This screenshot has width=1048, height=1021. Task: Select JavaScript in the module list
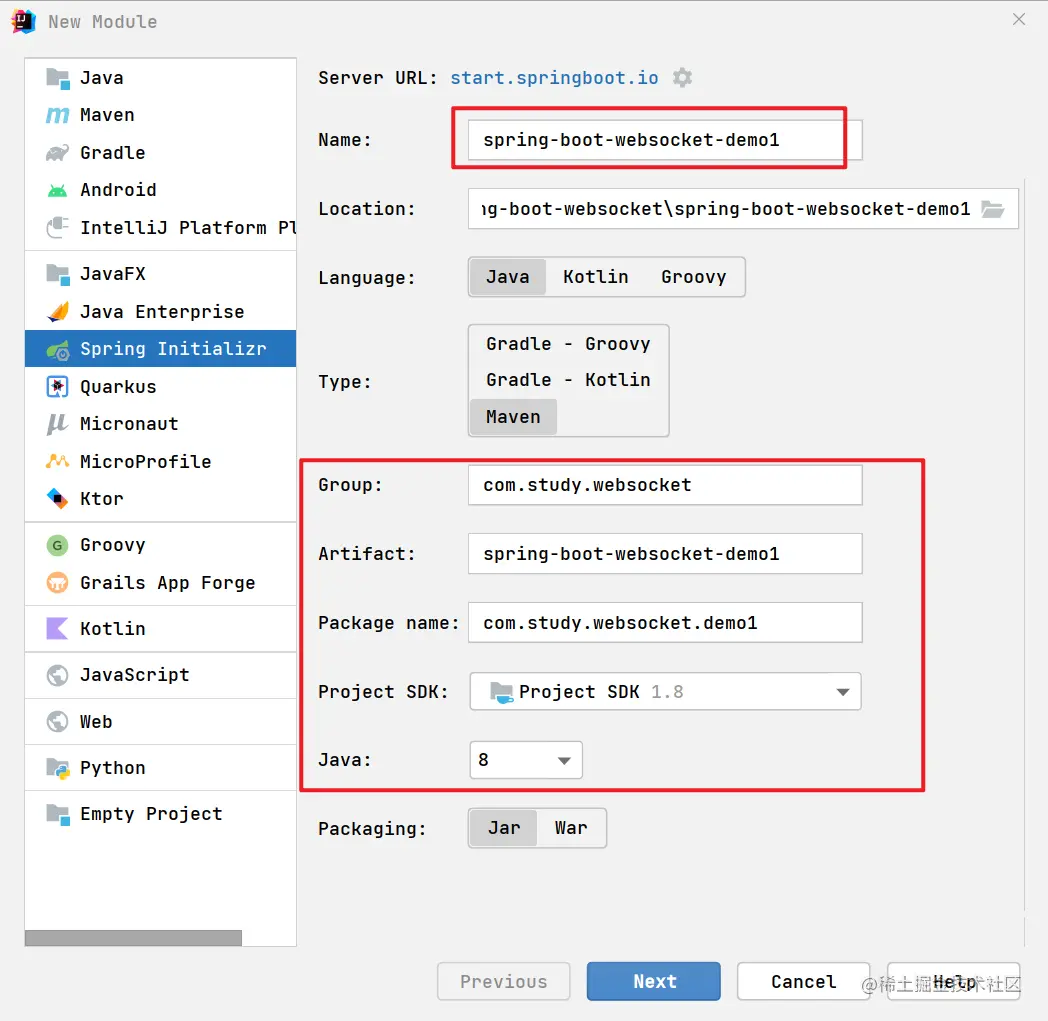[160, 676]
